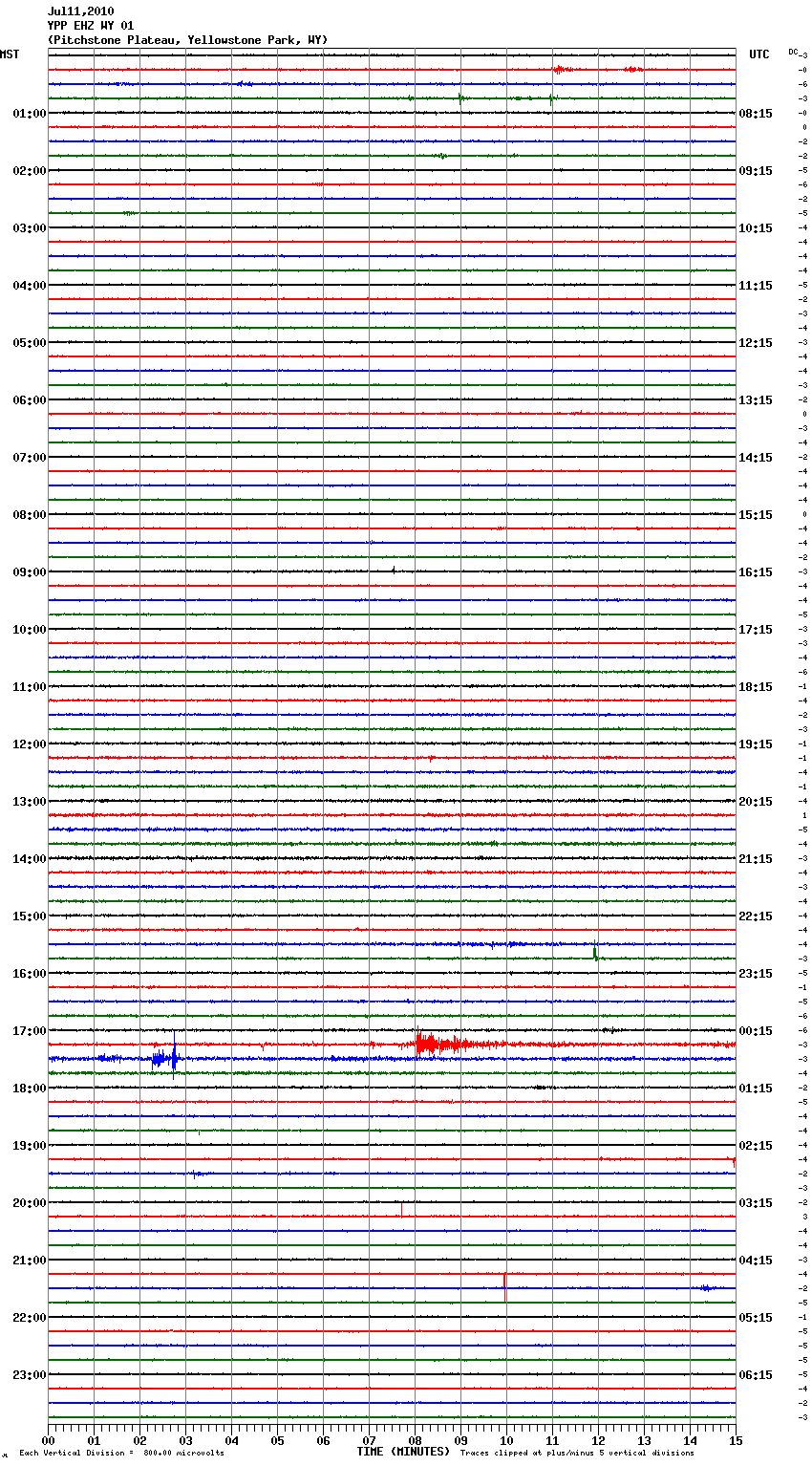Click the date label Jul11,2010
The height and width of the screenshot is (1466, 812).
click(80, 11)
